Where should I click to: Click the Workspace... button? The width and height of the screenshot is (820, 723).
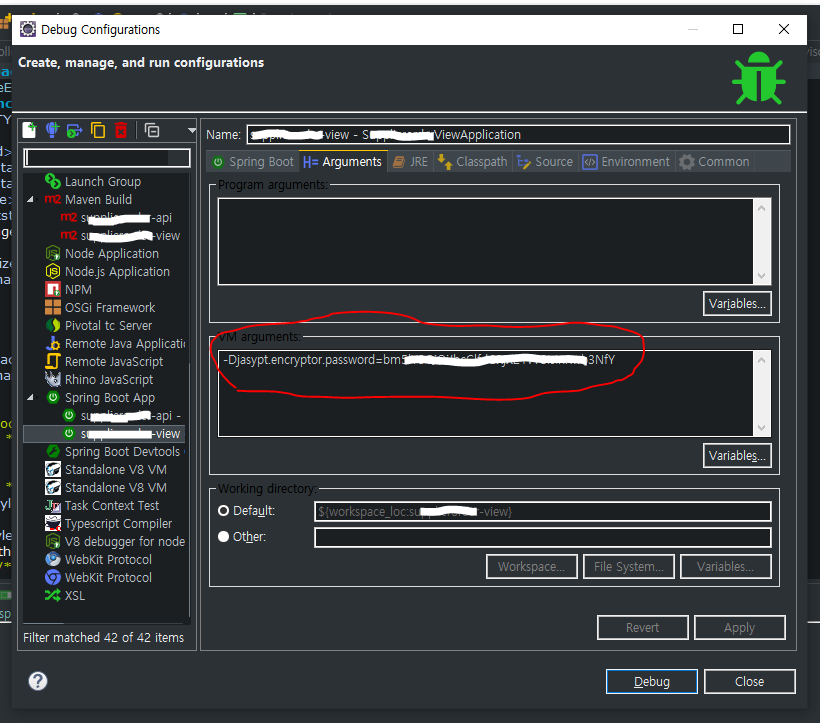[531, 567]
